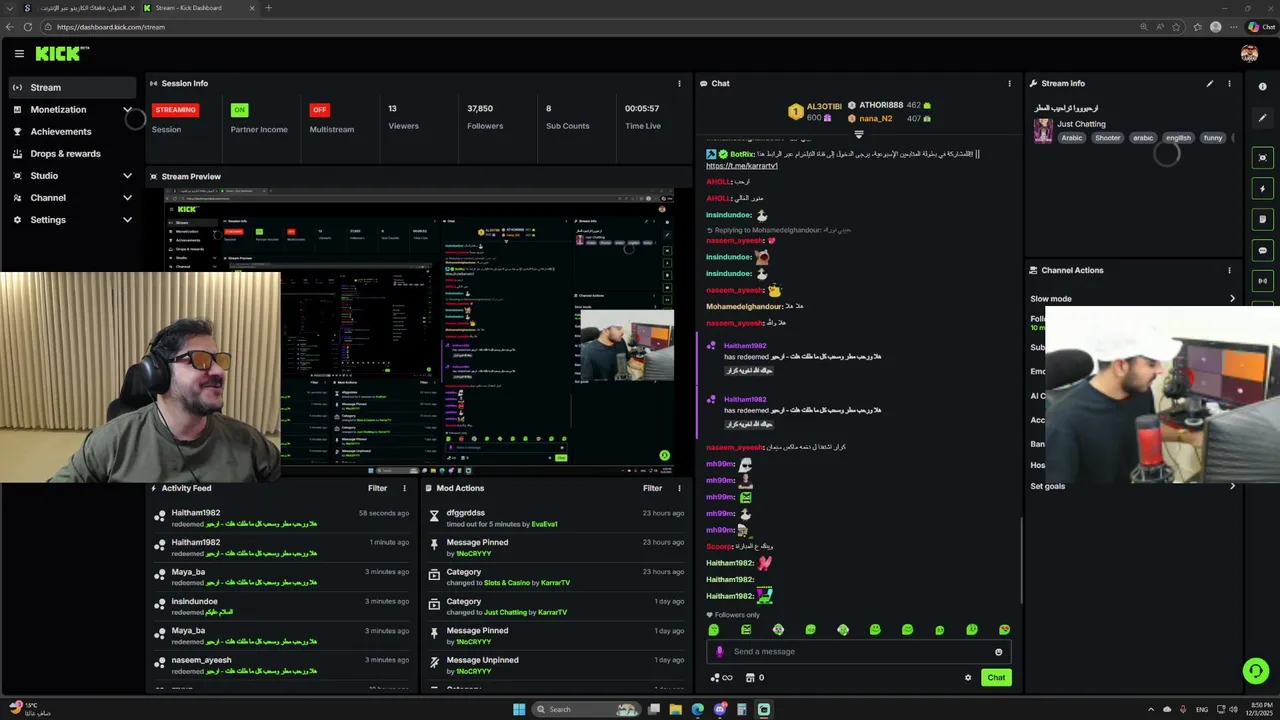Click the info icon in right sidebar
This screenshot has width=1280, height=720.
(1263, 87)
